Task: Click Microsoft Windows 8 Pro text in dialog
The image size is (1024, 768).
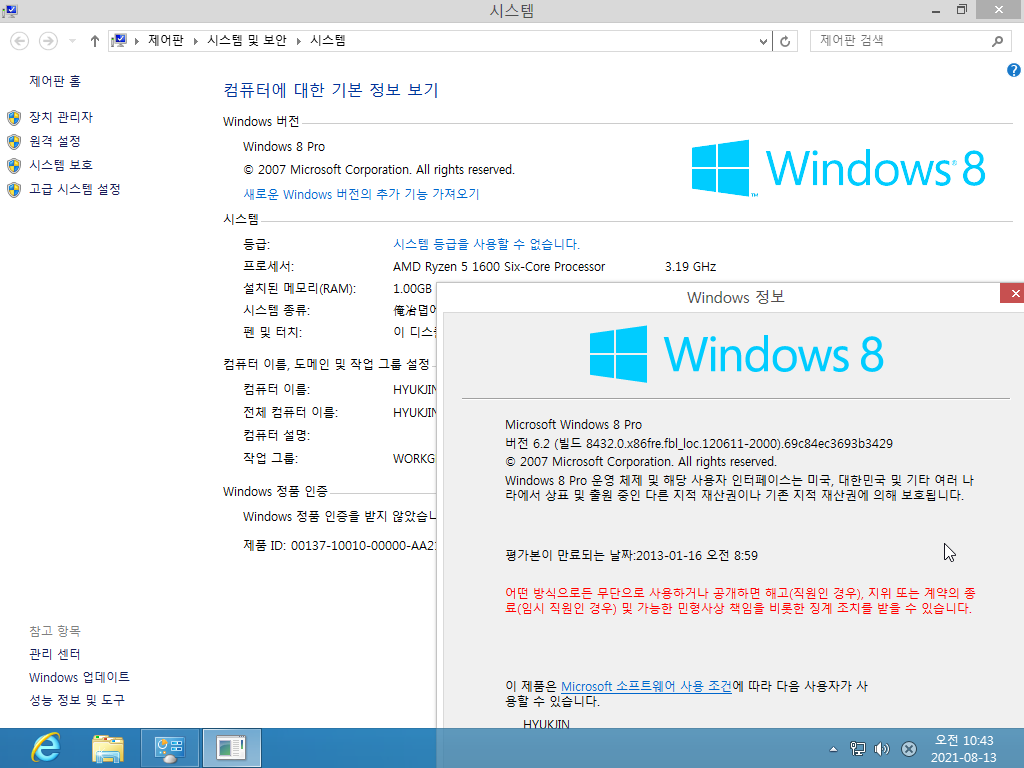Action: [573, 424]
